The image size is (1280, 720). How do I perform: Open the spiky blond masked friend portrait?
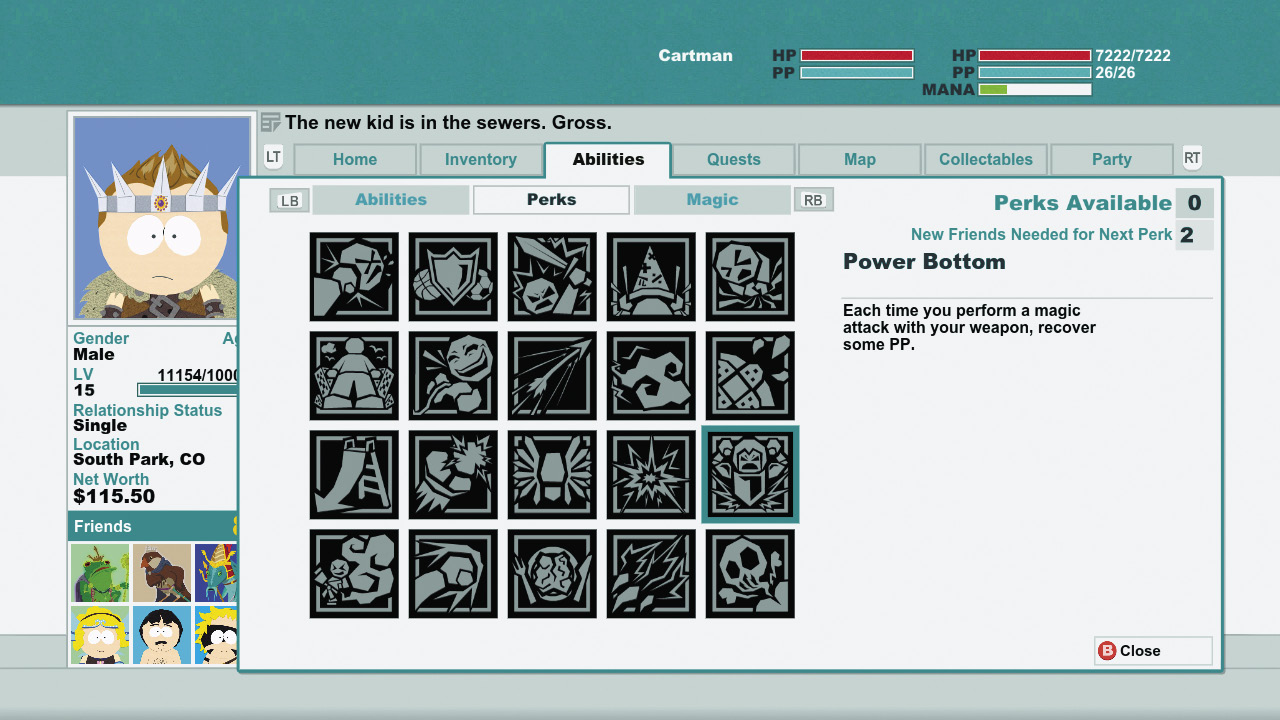[216, 635]
